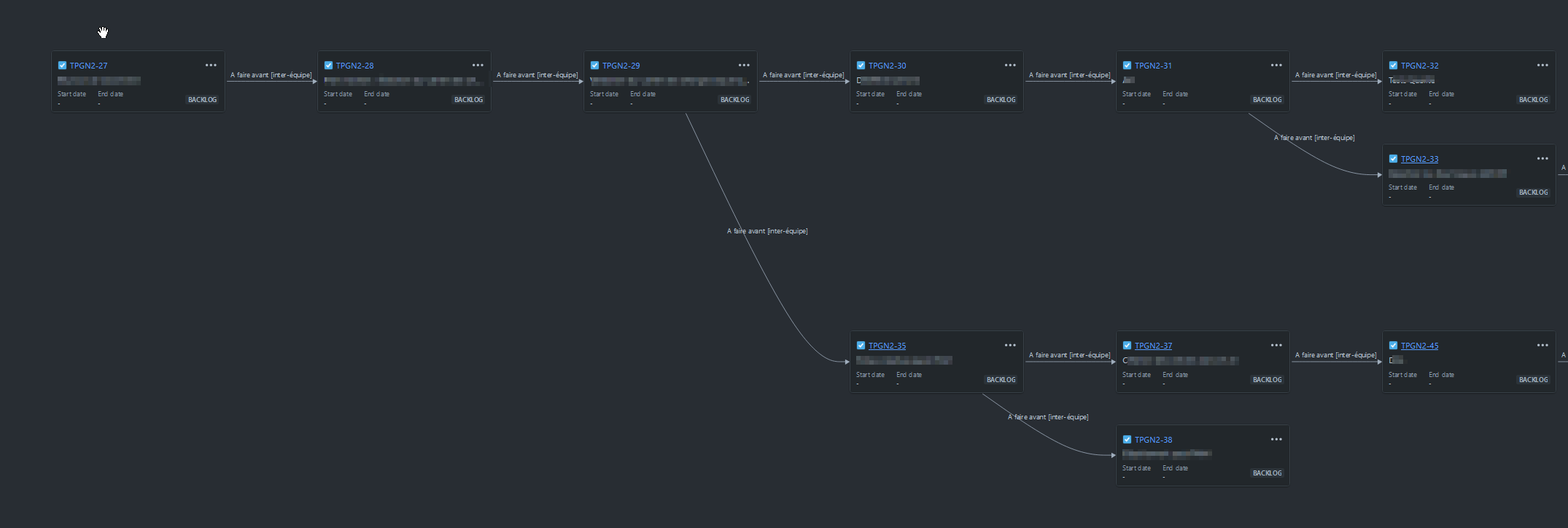Click the task type icon on TPGN2-27
The image size is (1568, 528).
click(62, 66)
